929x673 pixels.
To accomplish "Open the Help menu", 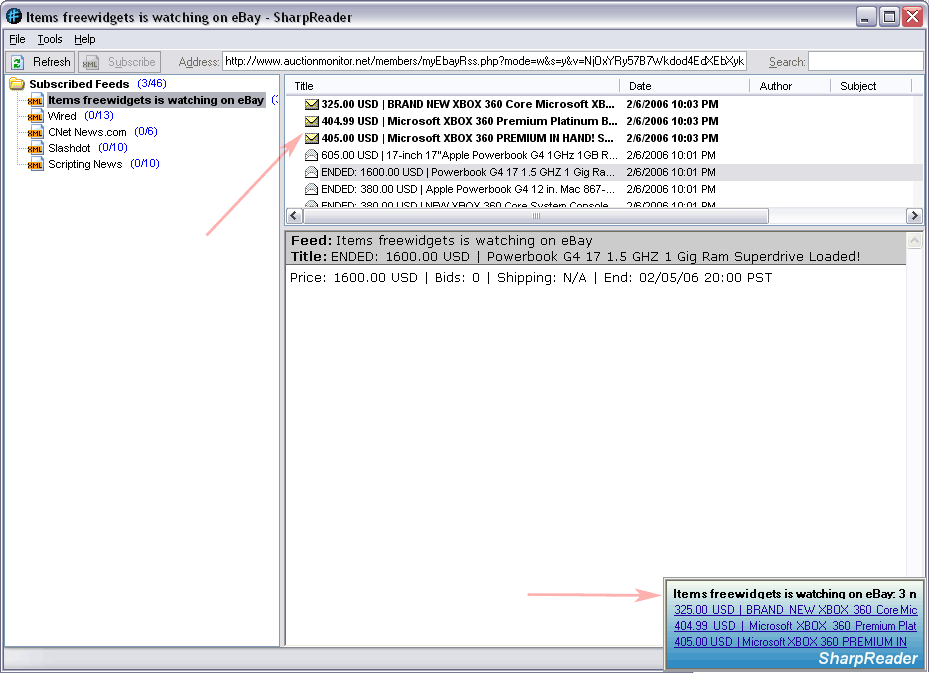I will pyautogui.click(x=85, y=39).
